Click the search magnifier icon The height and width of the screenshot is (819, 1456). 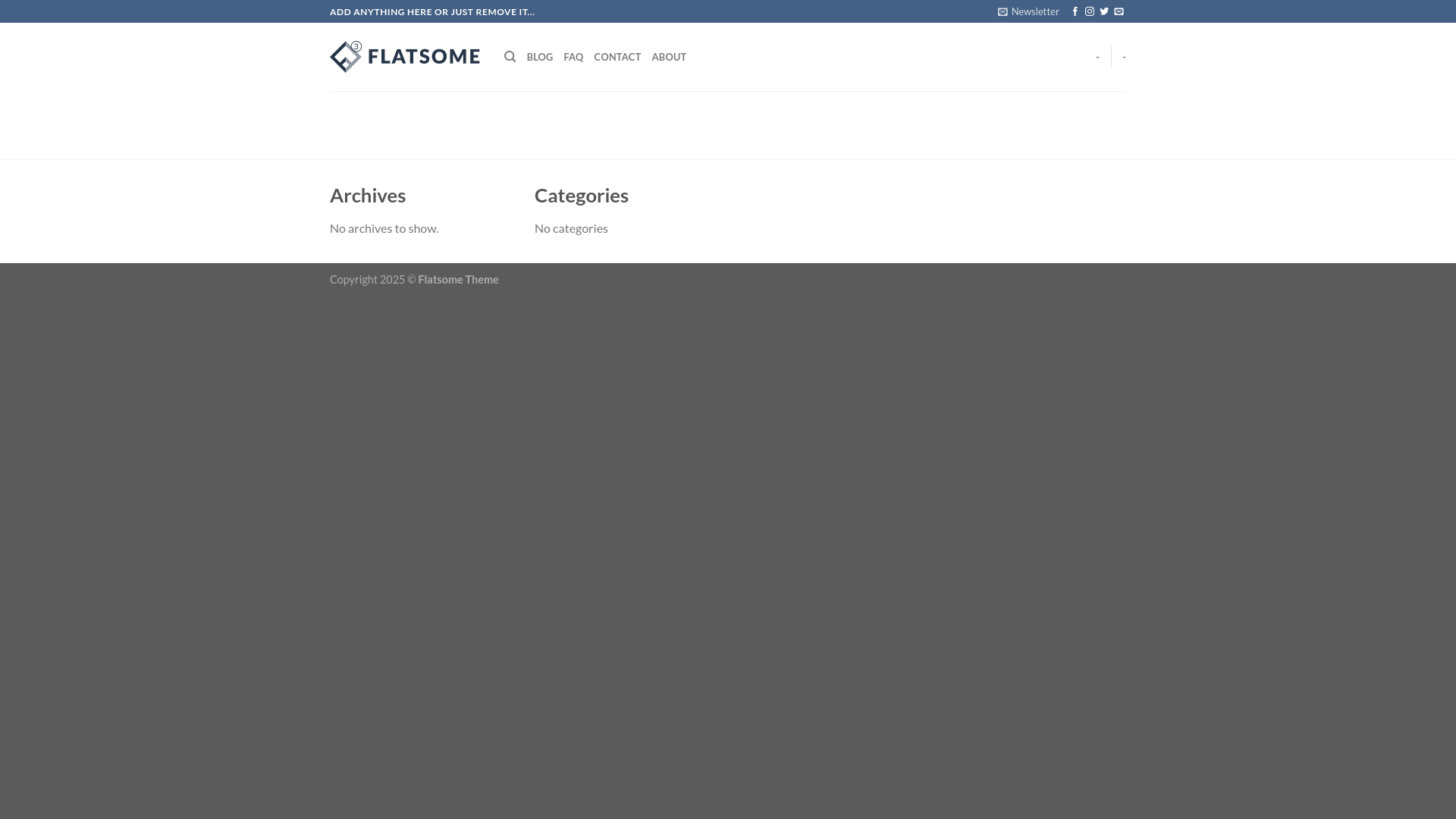coord(510,57)
